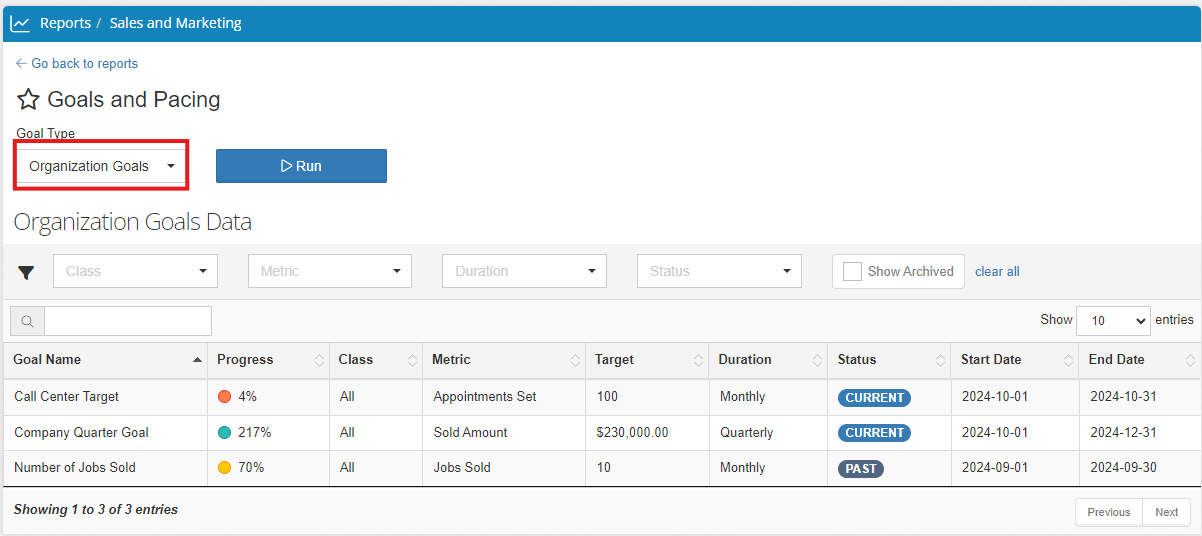Viewport: 1202px width, 536px height.
Task: Sort by End Date column header
Action: (1140, 360)
